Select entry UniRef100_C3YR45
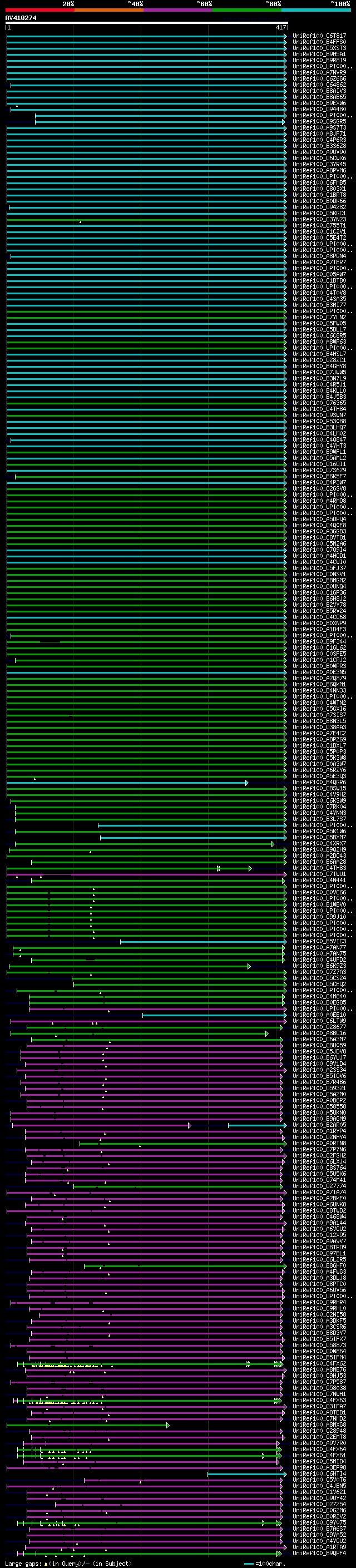The width and height of the screenshot is (356, 1568). tap(319, 164)
